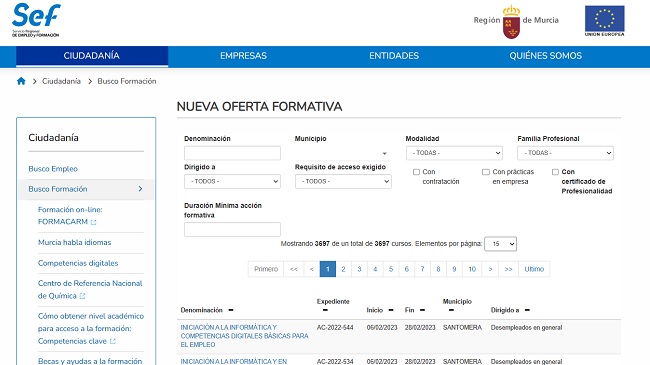
Task: Open the Modalidad dropdown
Action: coord(454,153)
